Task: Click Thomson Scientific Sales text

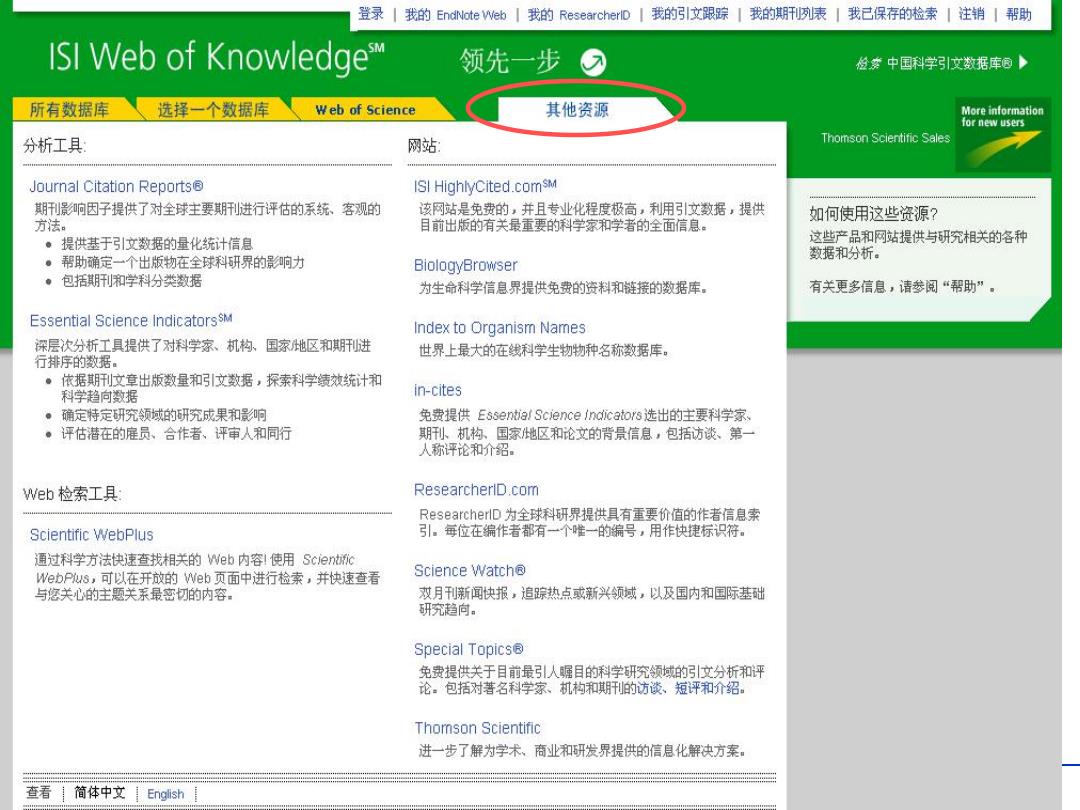Action: pos(885,138)
